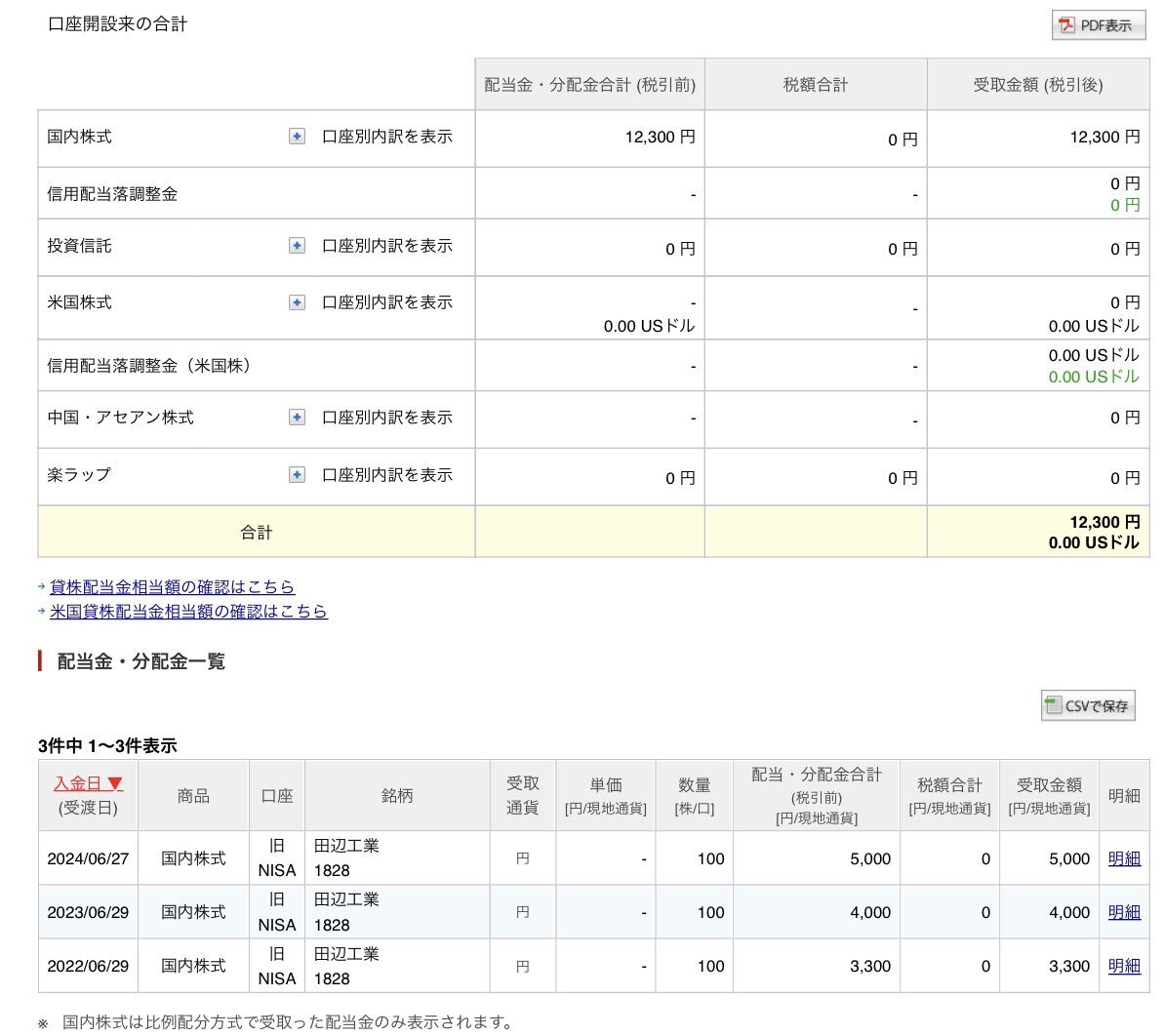Open 貸株配当金相当額の確認はこちら link
The width and height of the screenshot is (1164, 1036).
click(173, 587)
